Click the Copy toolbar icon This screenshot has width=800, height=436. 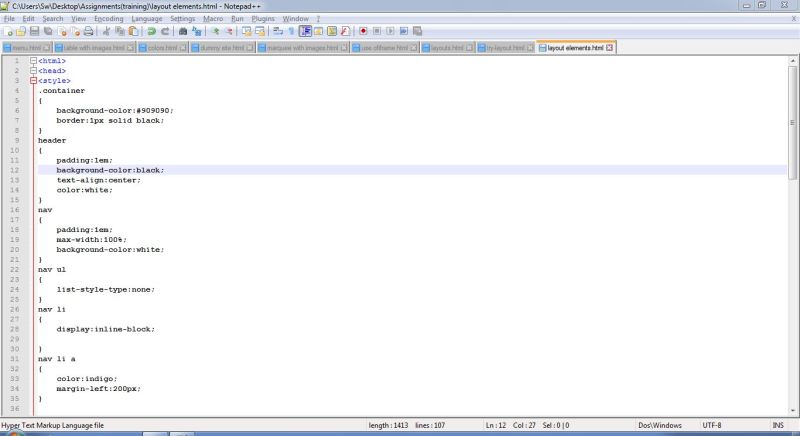click(x=120, y=31)
